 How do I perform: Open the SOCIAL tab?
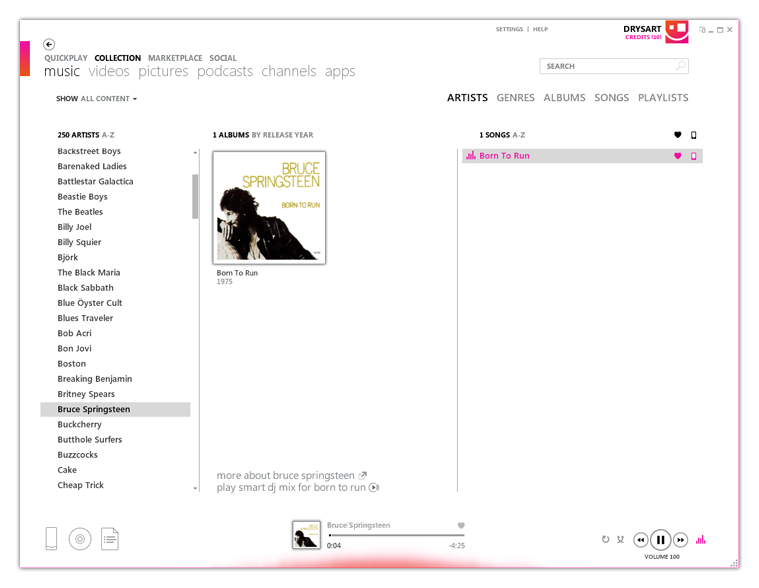(x=223, y=58)
